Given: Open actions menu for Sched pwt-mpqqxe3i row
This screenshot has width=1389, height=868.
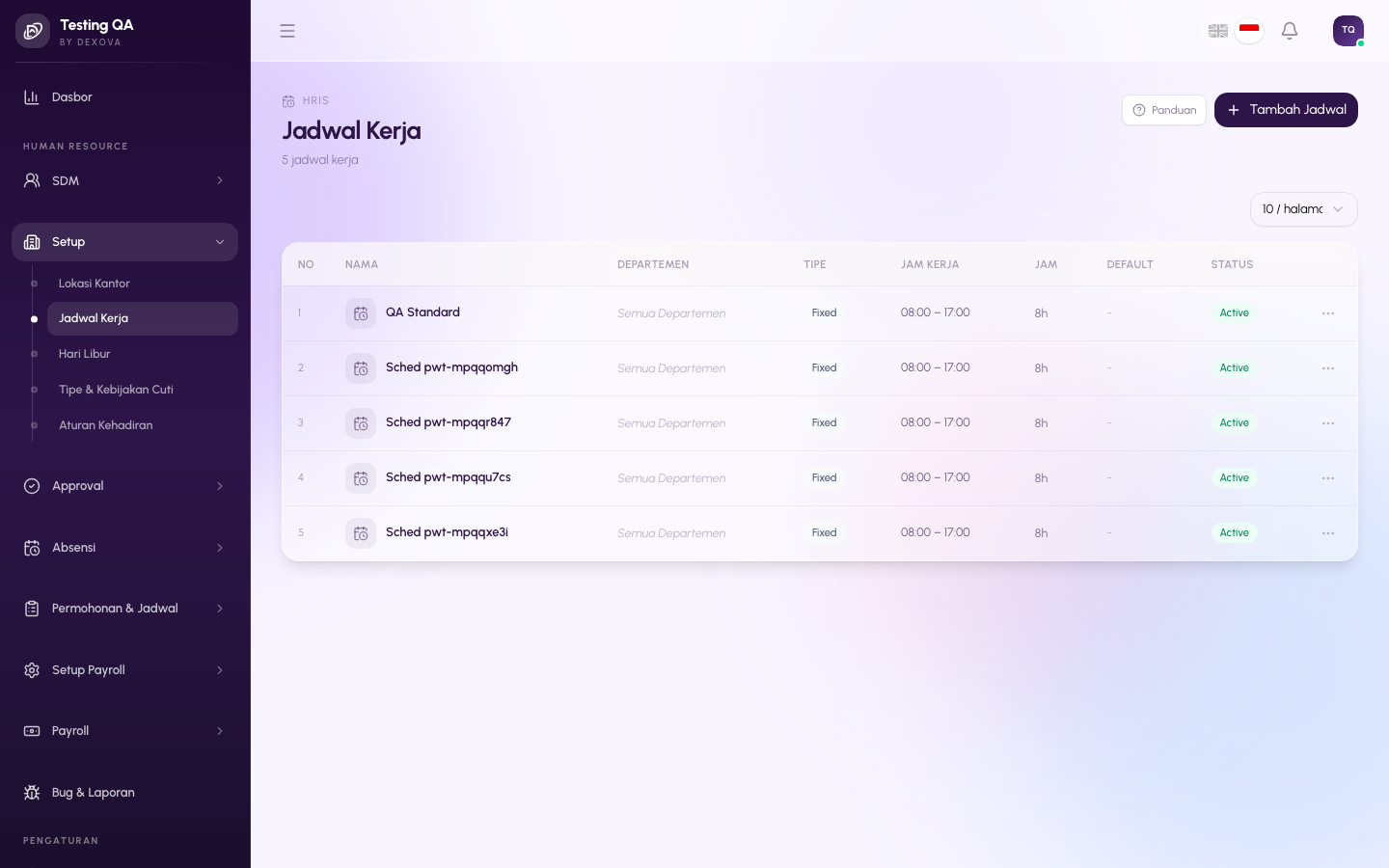Looking at the screenshot, I should pyautogui.click(x=1328, y=533).
